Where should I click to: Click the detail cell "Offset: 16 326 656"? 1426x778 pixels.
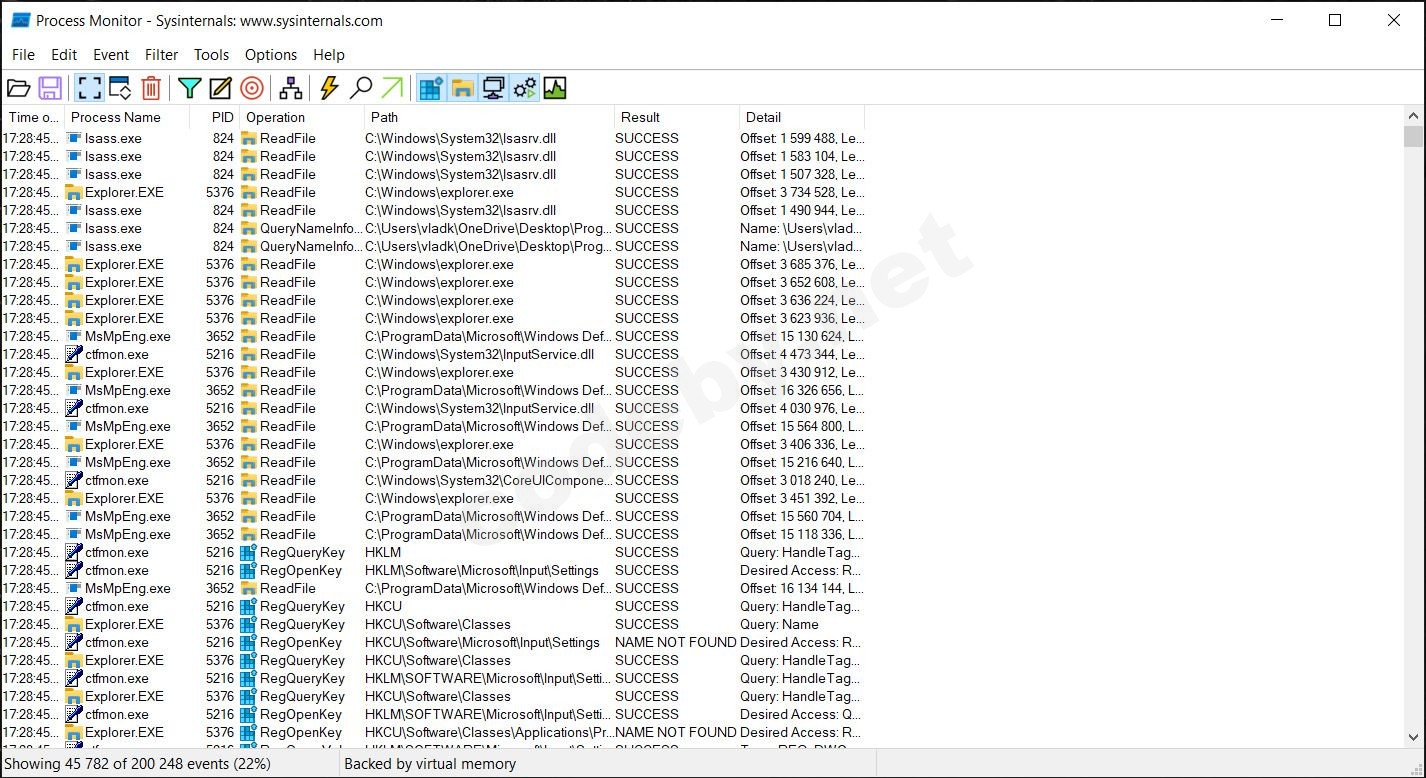click(802, 390)
